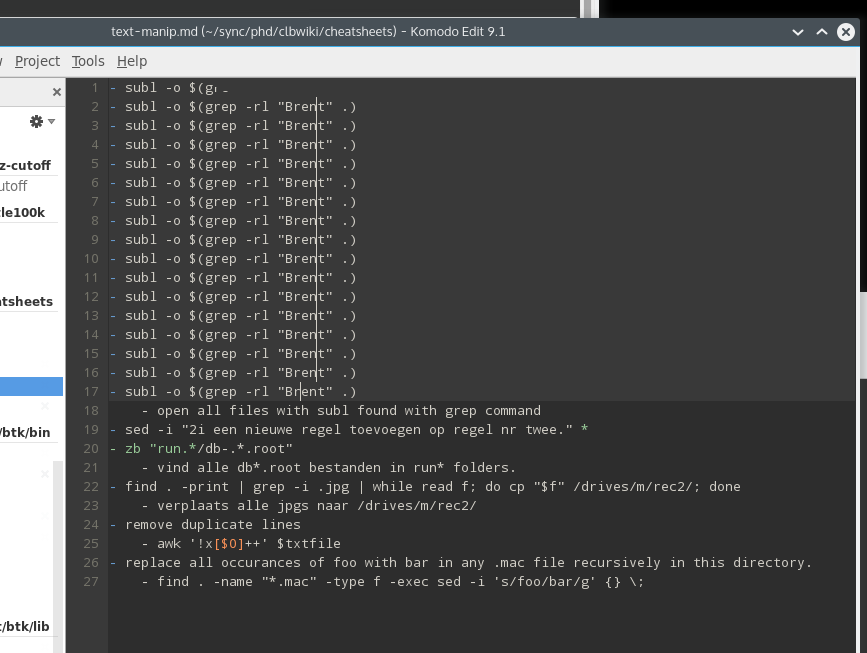Open the Tools menu
The image size is (867, 653).
click(x=87, y=61)
